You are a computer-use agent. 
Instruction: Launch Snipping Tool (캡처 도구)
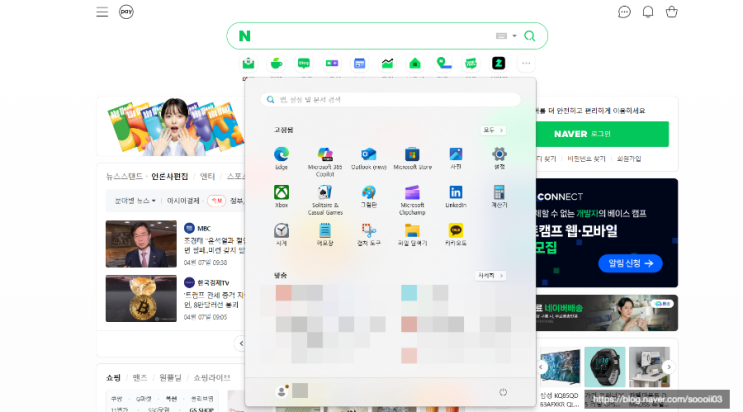tap(369, 231)
